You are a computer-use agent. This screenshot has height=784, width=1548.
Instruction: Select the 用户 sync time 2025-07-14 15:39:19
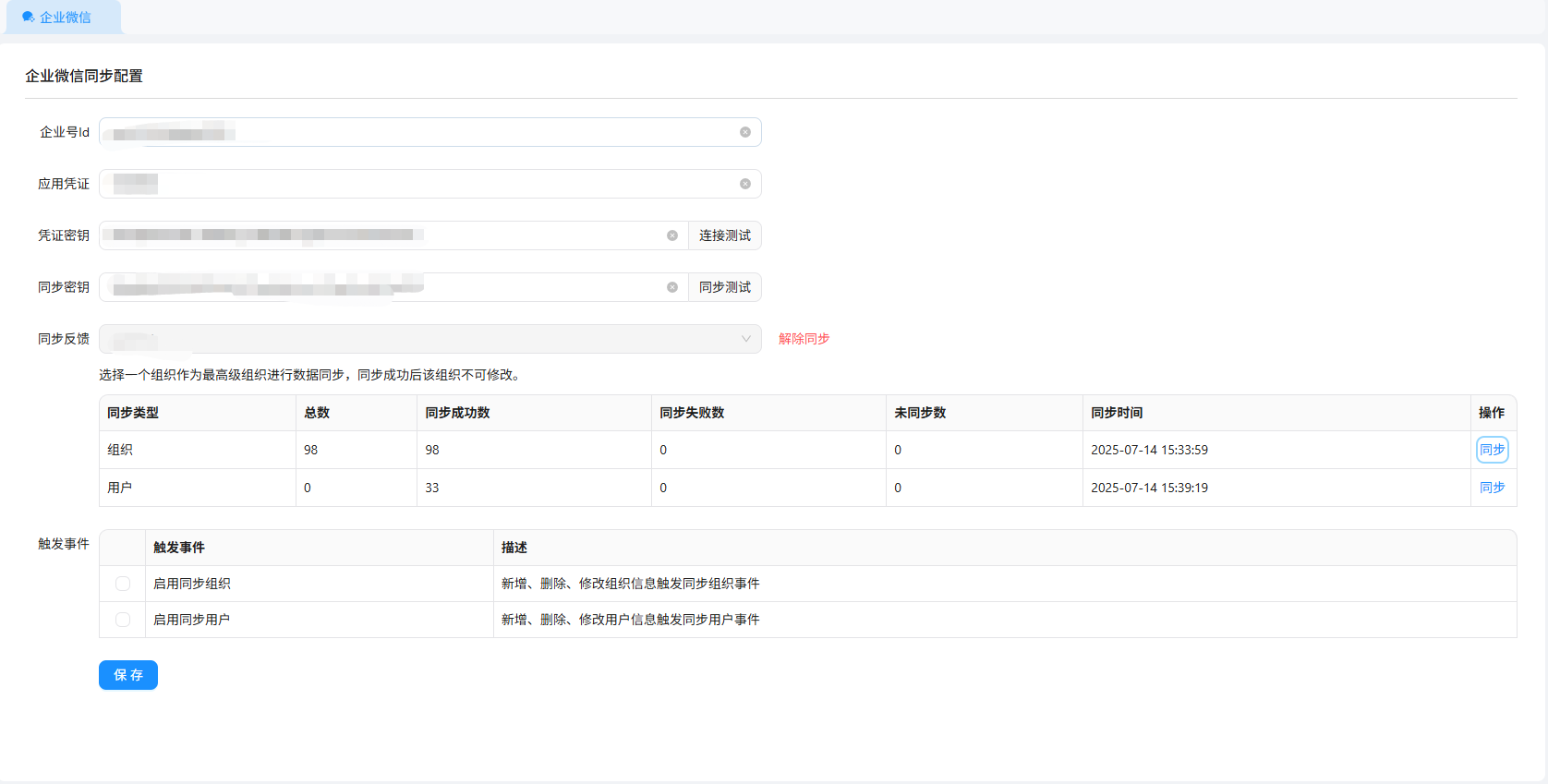(x=1149, y=488)
